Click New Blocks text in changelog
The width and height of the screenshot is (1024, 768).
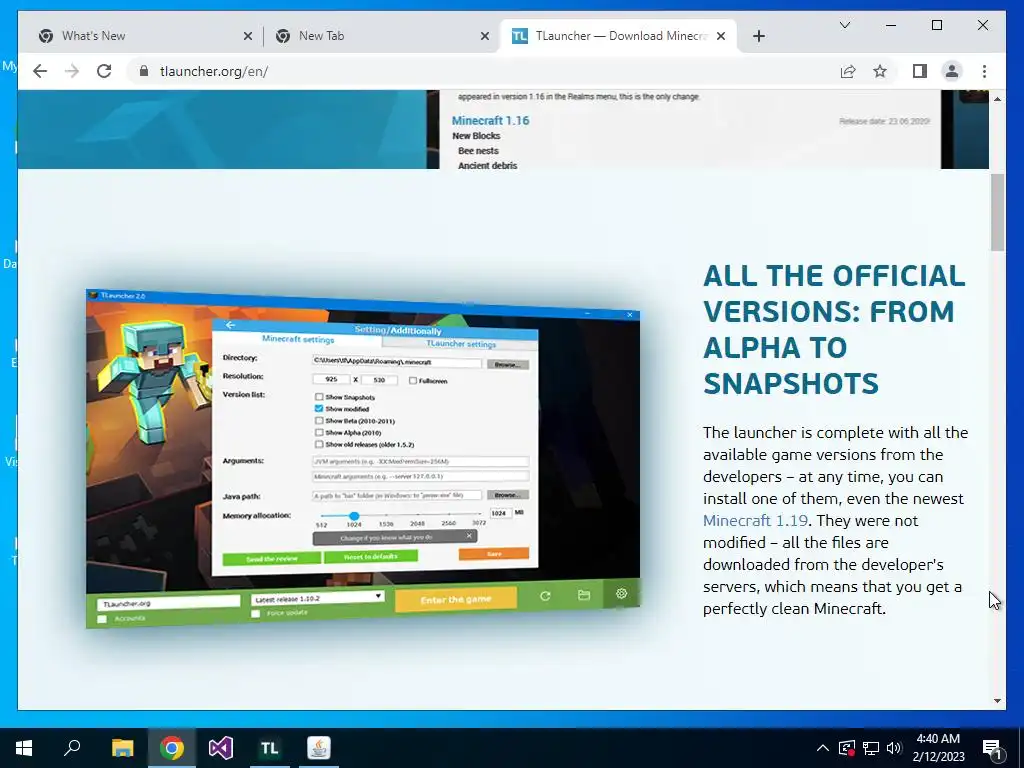coord(476,136)
